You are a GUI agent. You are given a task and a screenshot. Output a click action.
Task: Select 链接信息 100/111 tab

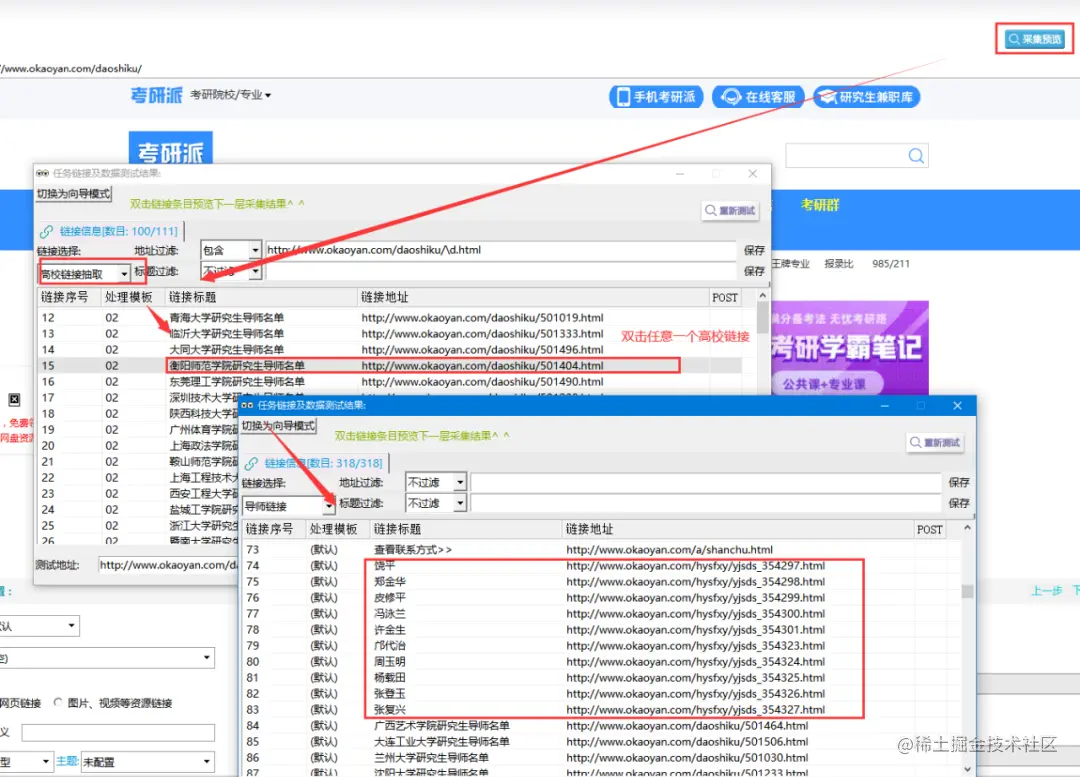coord(110,231)
